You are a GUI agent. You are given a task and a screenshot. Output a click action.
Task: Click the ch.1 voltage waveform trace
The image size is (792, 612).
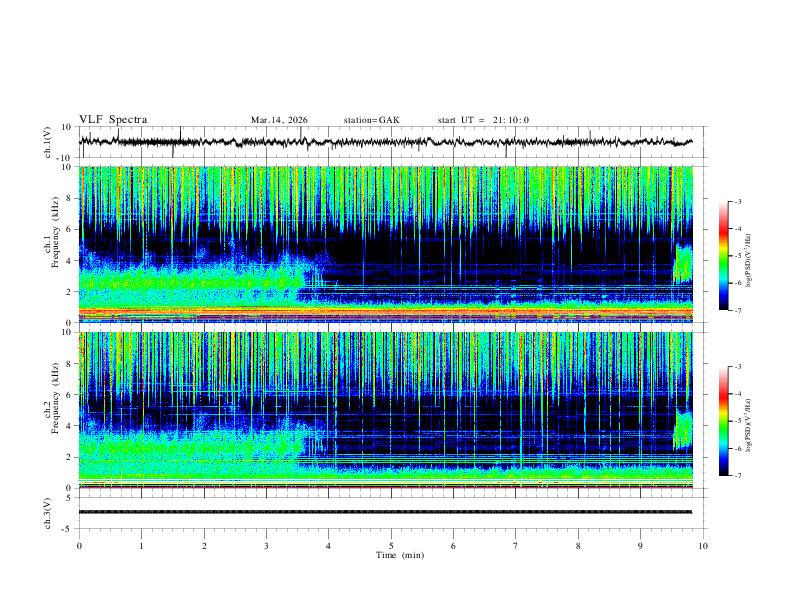point(385,142)
